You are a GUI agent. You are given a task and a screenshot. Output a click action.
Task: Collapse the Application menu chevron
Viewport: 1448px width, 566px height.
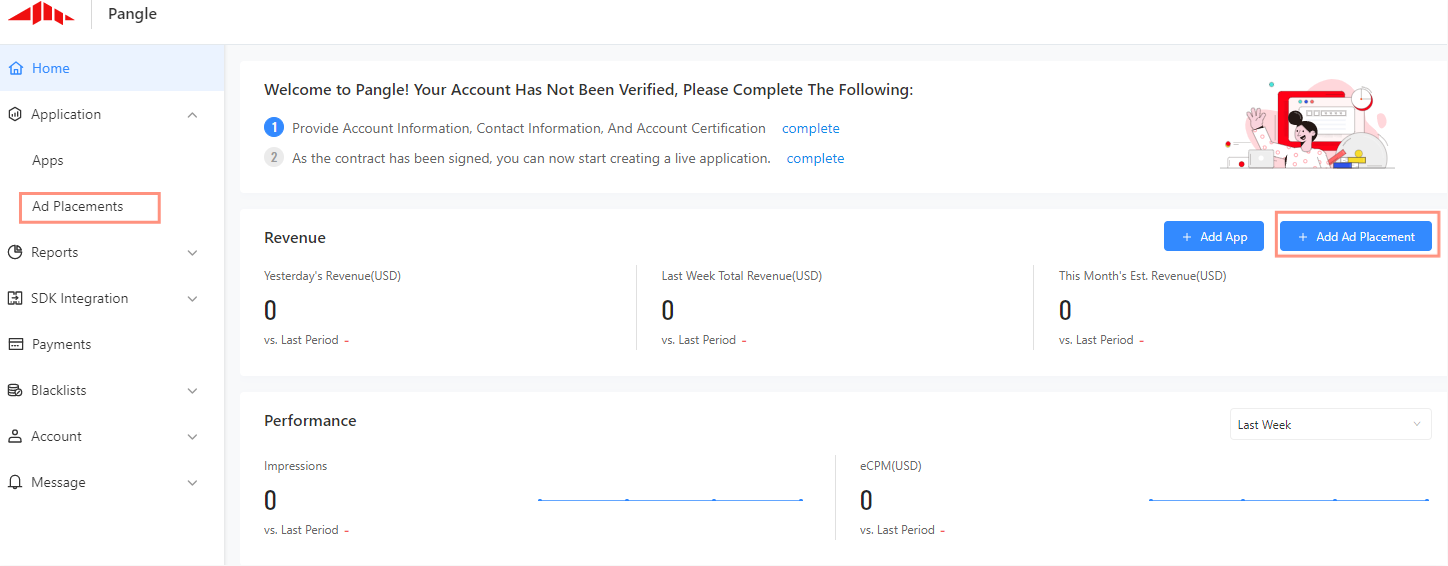pos(193,115)
